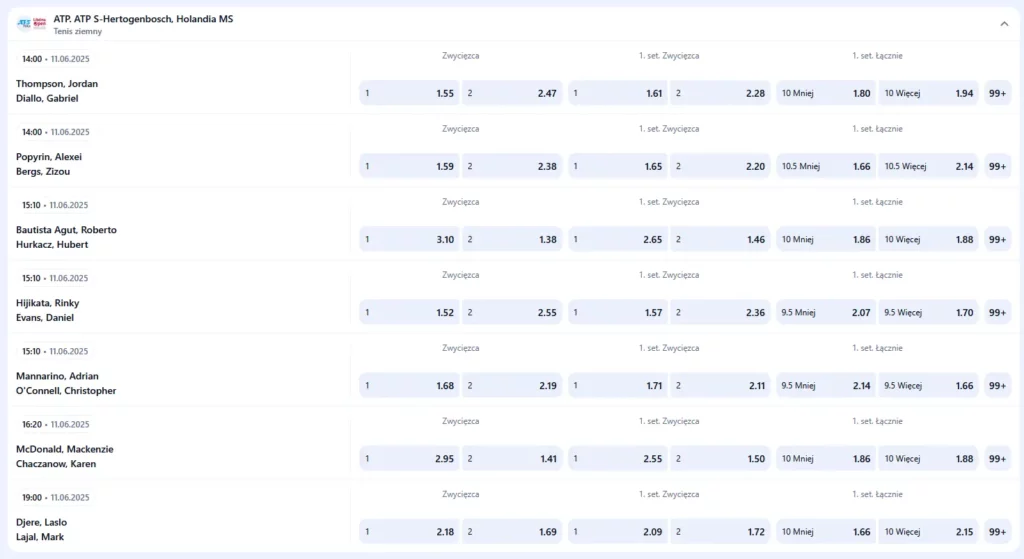Pick Djere winner odds 2.18
This screenshot has width=1024, height=559.
pos(410,531)
